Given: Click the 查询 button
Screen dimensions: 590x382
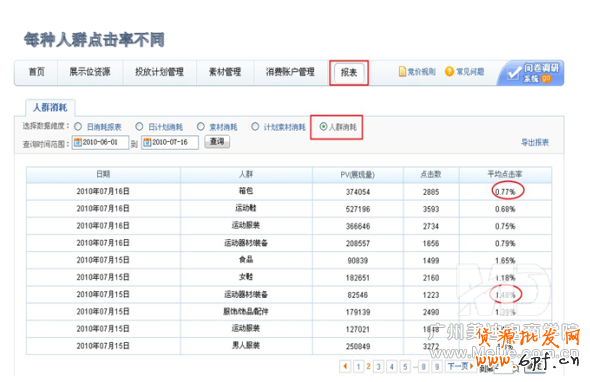Looking at the screenshot, I should click(217, 142).
